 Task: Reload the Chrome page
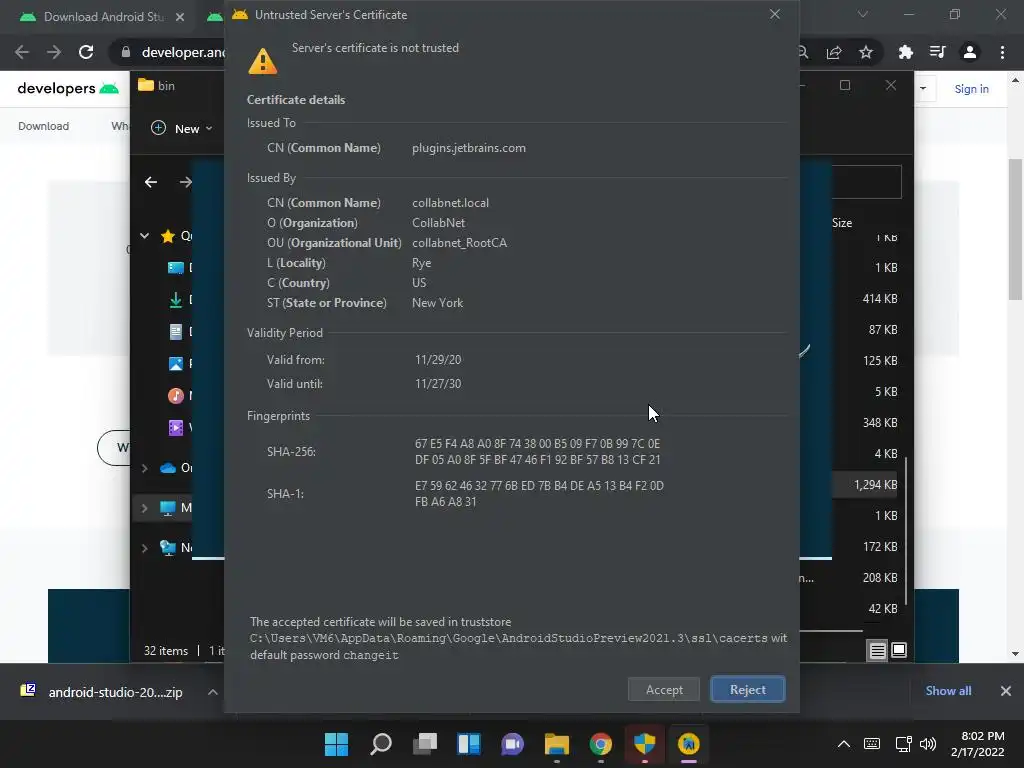pyautogui.click(x=86, y=52)
